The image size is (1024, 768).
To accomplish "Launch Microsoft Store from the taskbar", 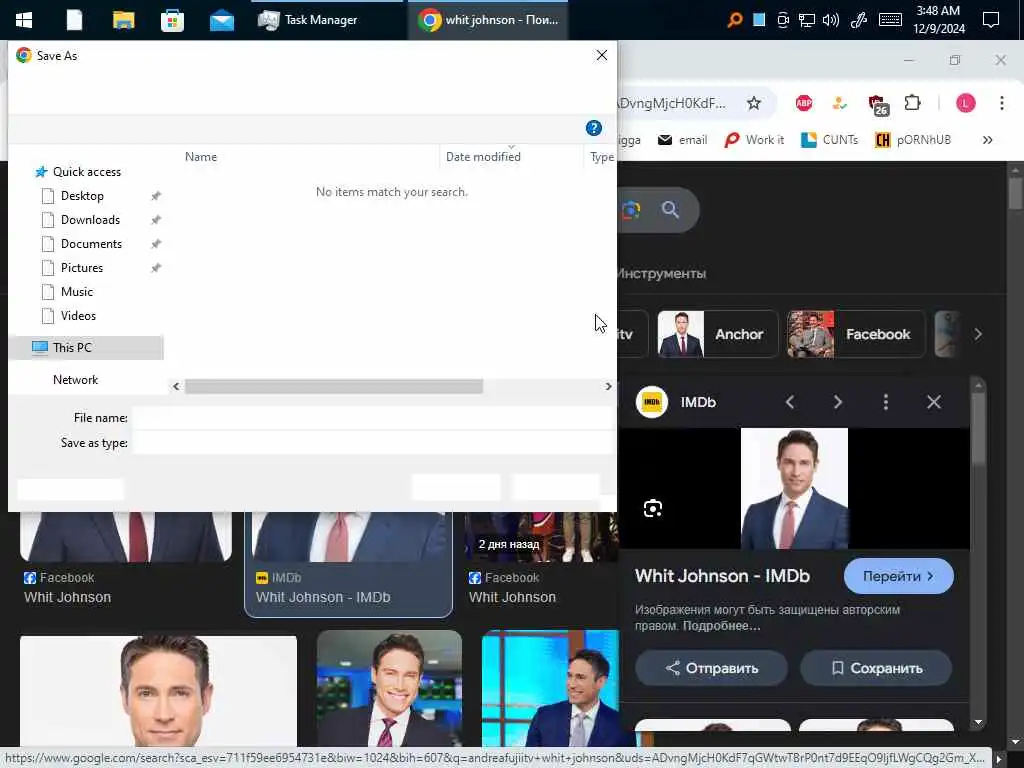I will click(x=172, y=20).
